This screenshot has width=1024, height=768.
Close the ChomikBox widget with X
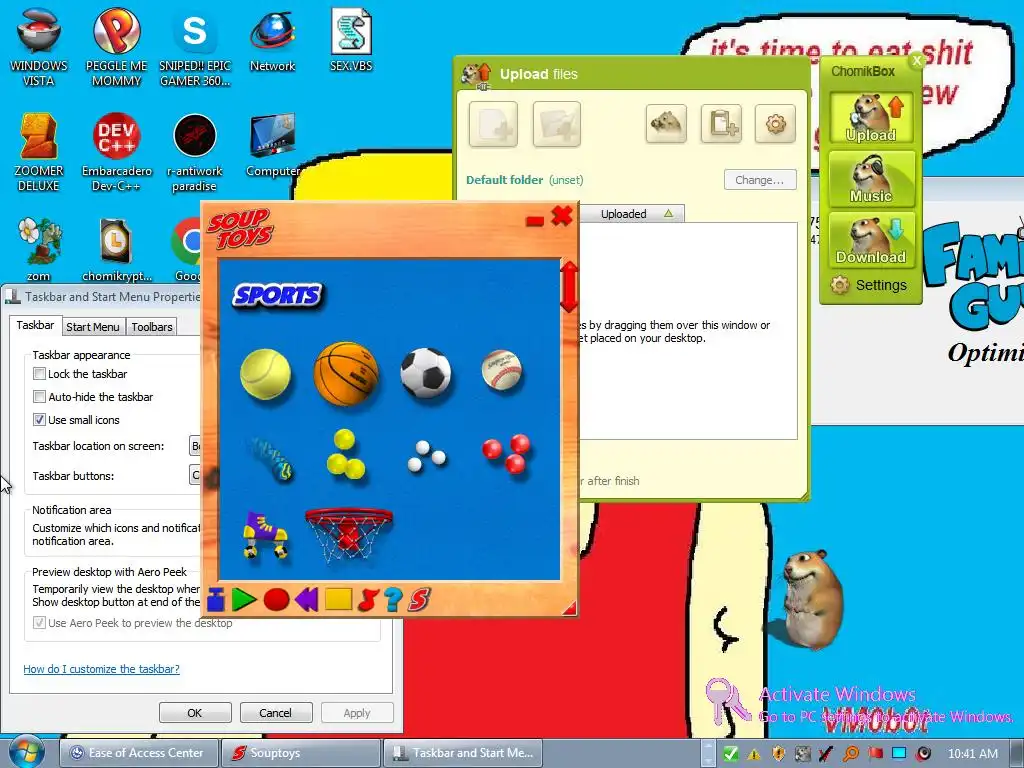917,61
